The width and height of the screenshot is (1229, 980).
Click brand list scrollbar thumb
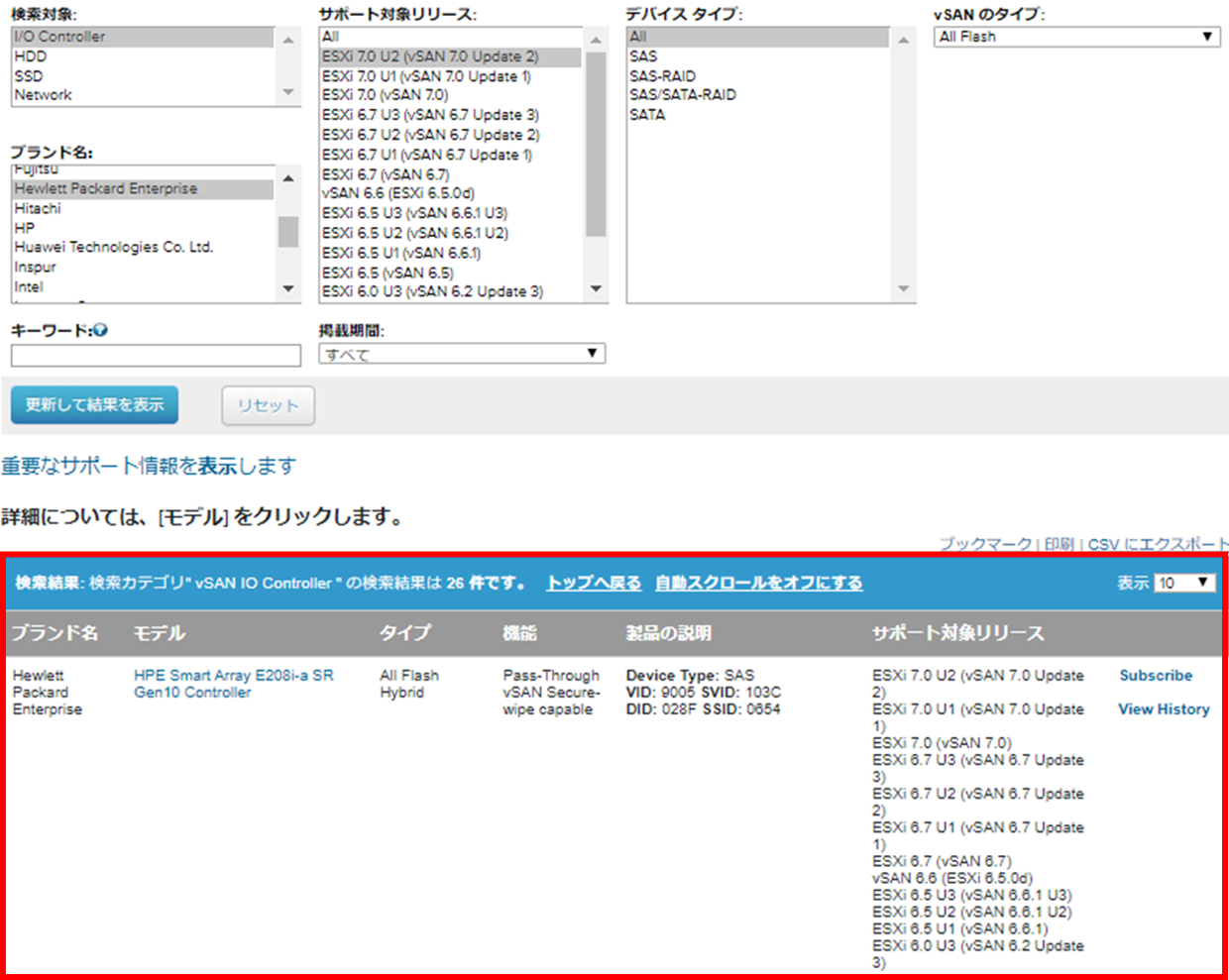click(288, 231)
